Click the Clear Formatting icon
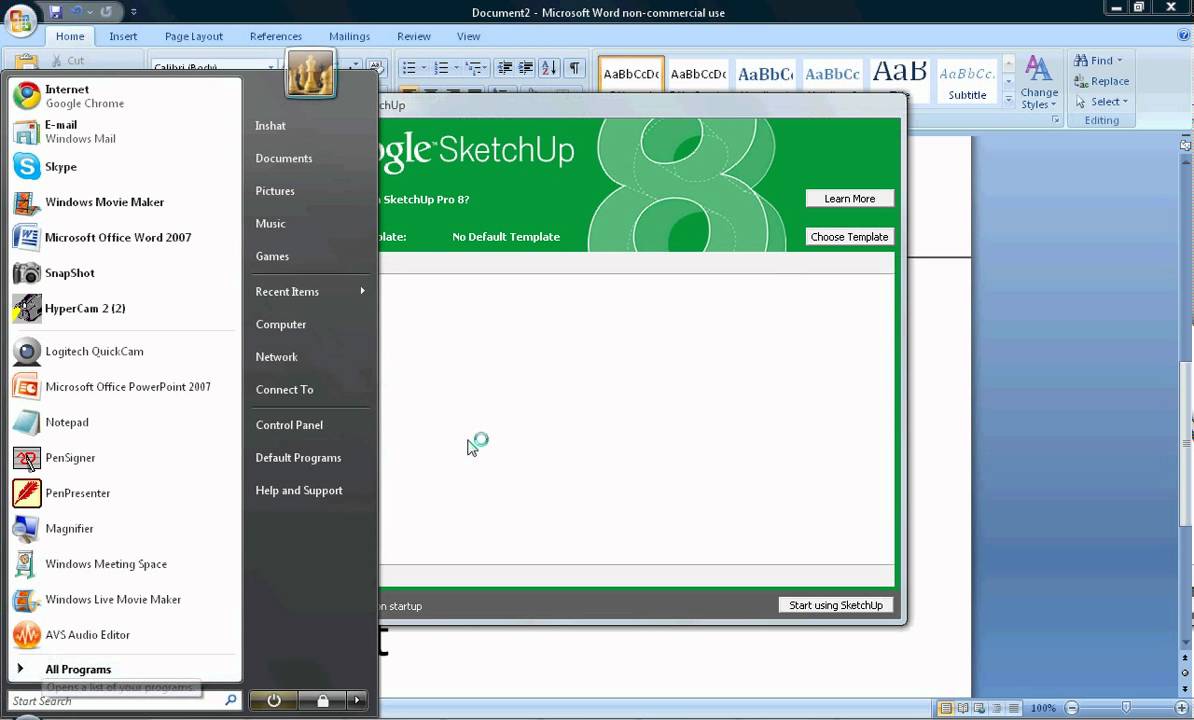 pyautogui.click(x=375, y=68)
